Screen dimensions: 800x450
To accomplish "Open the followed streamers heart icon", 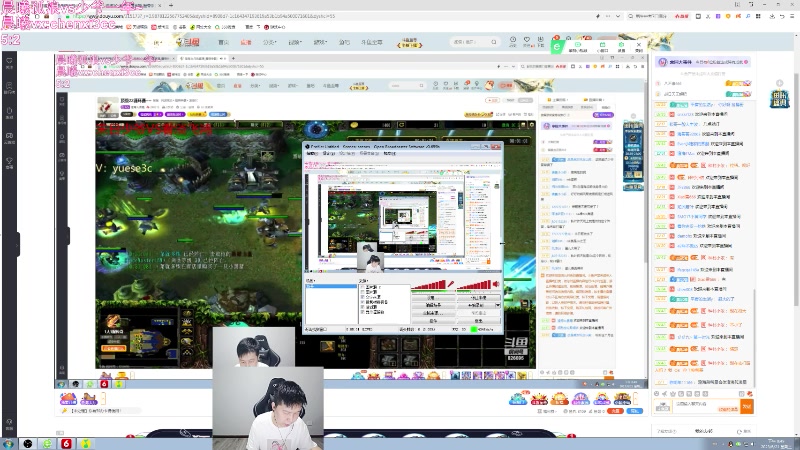I will tap(527, 41).
